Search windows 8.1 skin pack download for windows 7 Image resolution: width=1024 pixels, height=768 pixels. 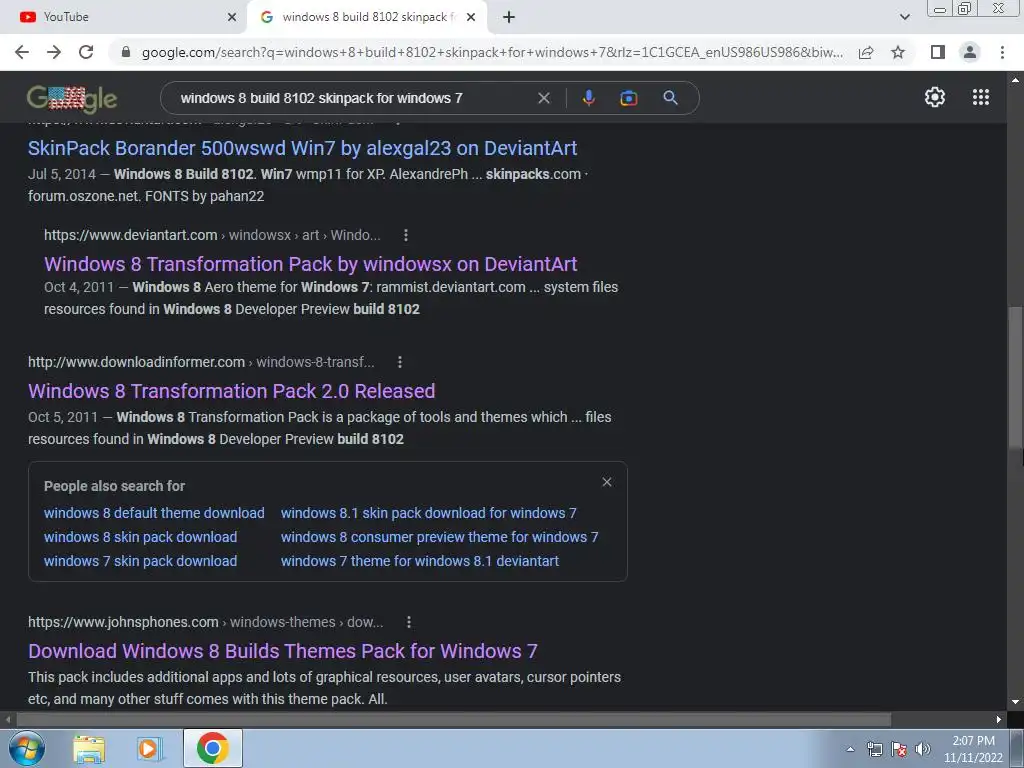tap(428, 513)
